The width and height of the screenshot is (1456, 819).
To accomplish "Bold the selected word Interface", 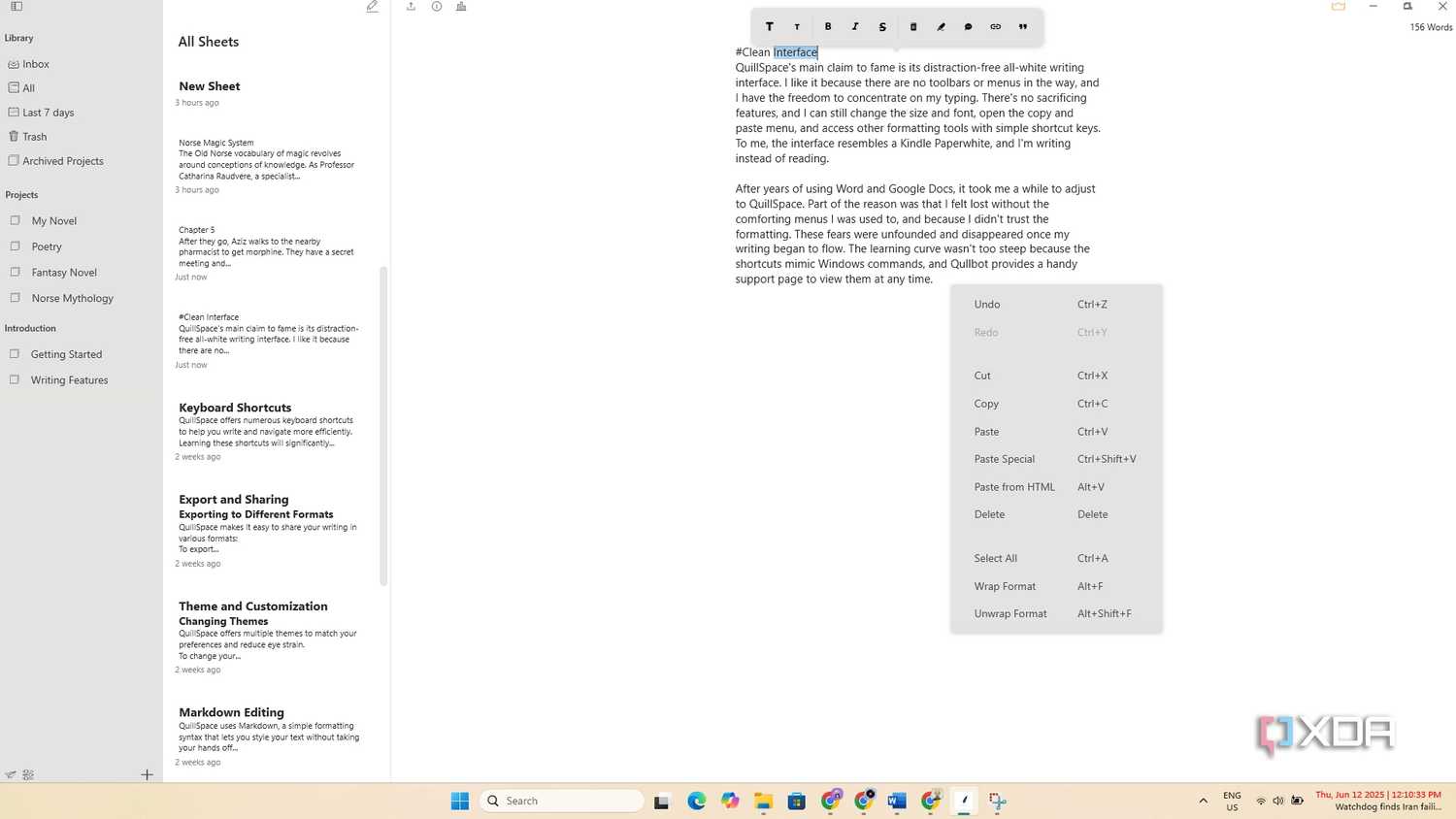I will click(x=828, y=27).
